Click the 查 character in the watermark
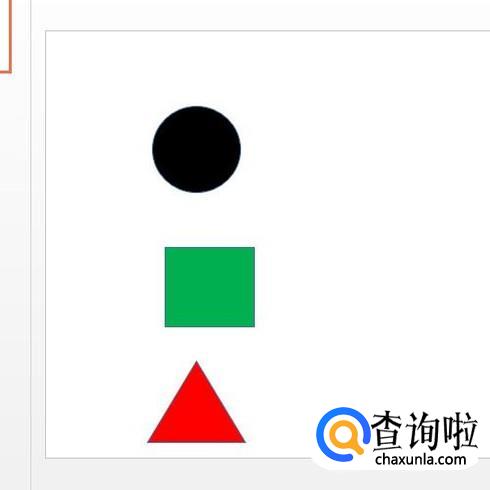The height and width of the screenshot is (490, 490). (387, 430)
